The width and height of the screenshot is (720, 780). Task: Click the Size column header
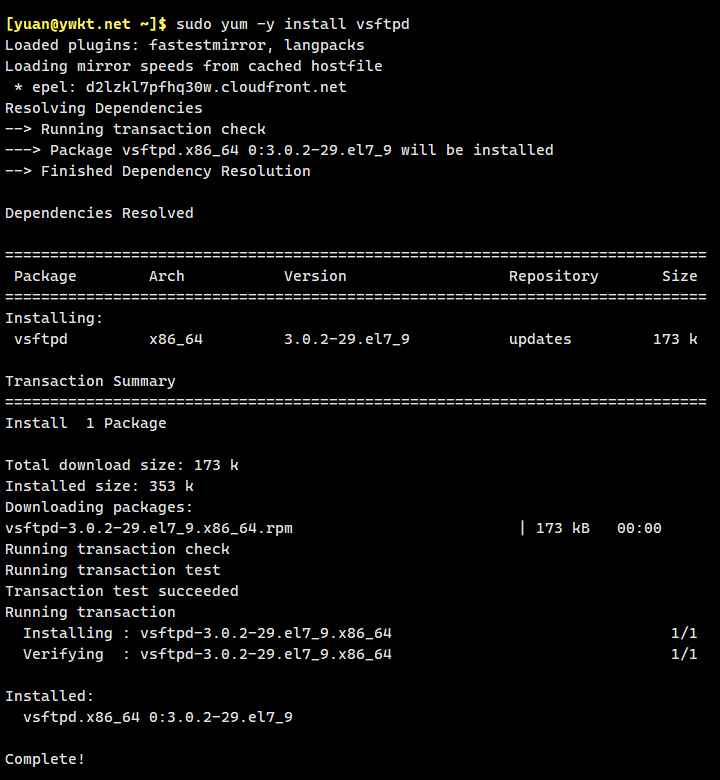680,276
